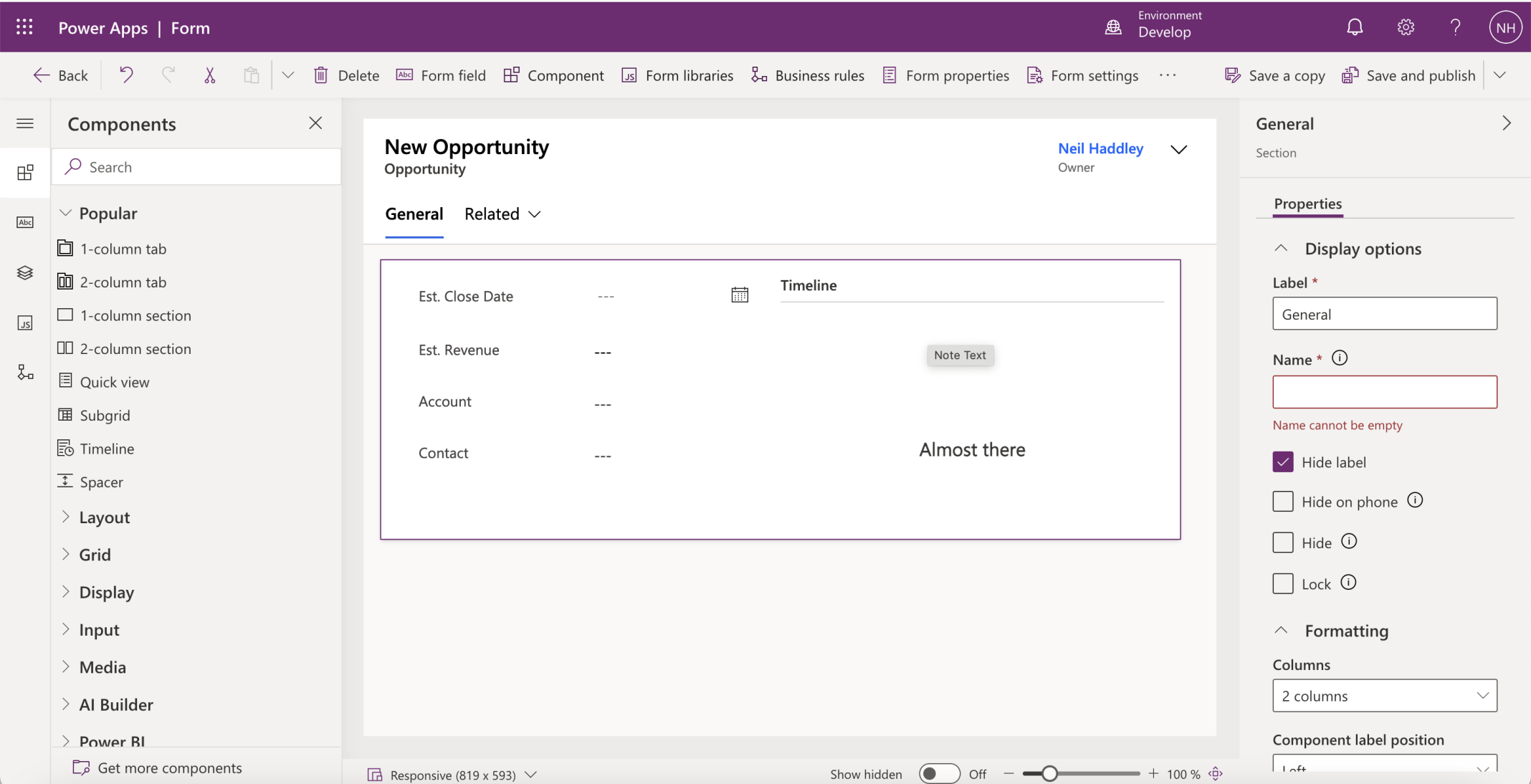Viewport: 1531px width, 784px height.
Task: Click the empty Name field in Properties
Action: click(x=1384, y=392)
